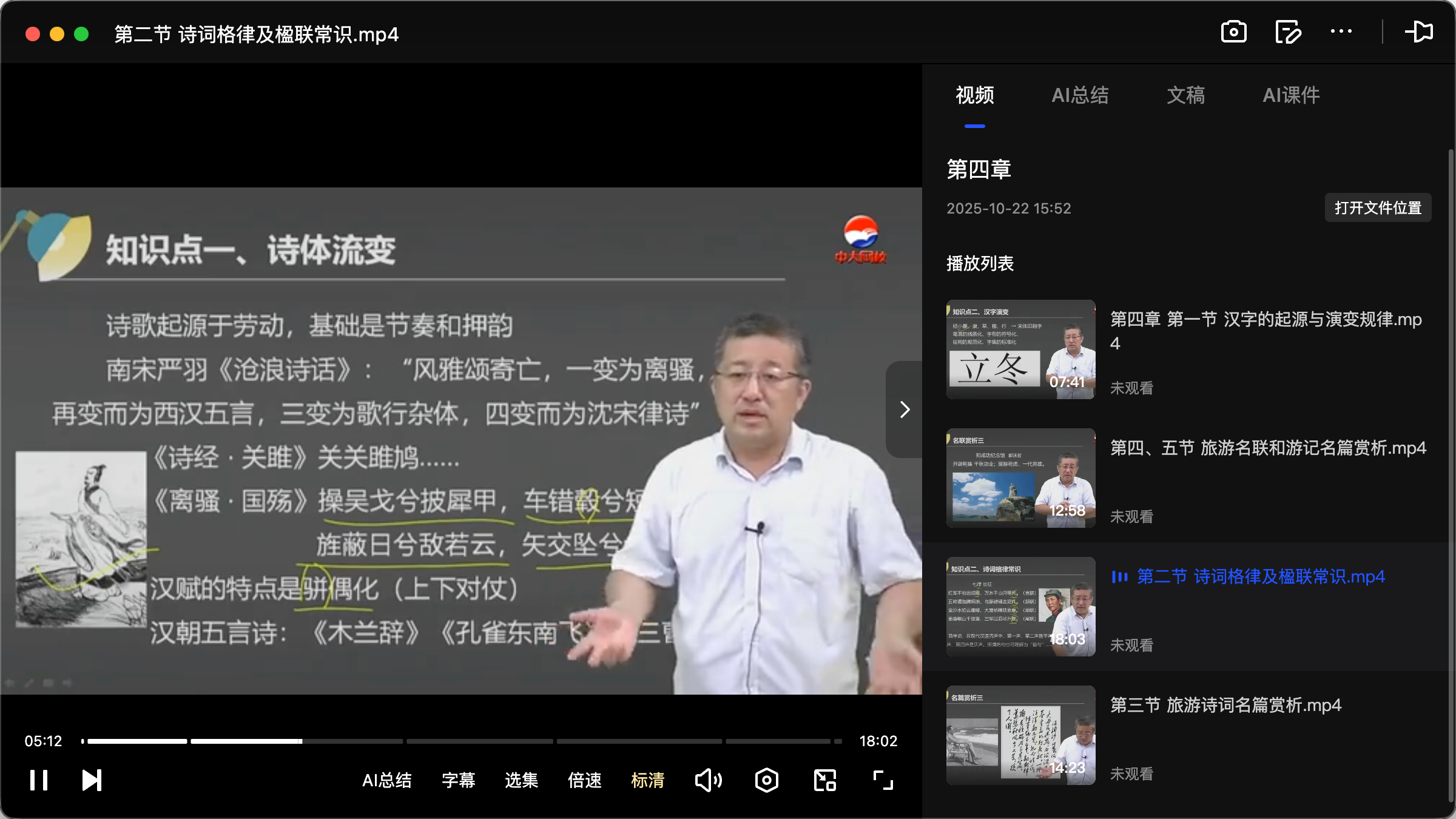Open the 选集 episode list
The height and width of the screenshot is (819, 1456).
point(521,781)
